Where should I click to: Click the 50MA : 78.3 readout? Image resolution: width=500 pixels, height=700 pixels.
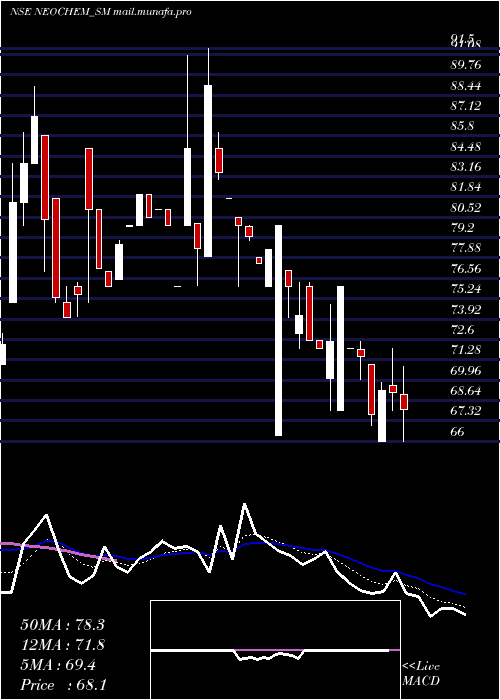point(62,625)
